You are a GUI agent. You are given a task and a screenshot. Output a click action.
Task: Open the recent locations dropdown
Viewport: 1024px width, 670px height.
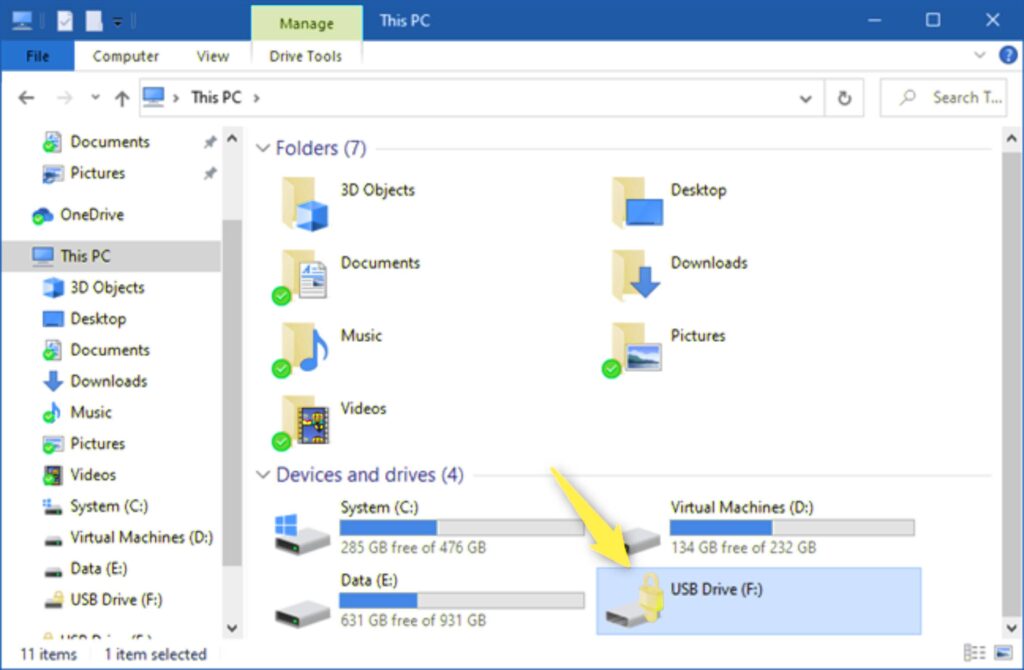(x=95, y=97)
